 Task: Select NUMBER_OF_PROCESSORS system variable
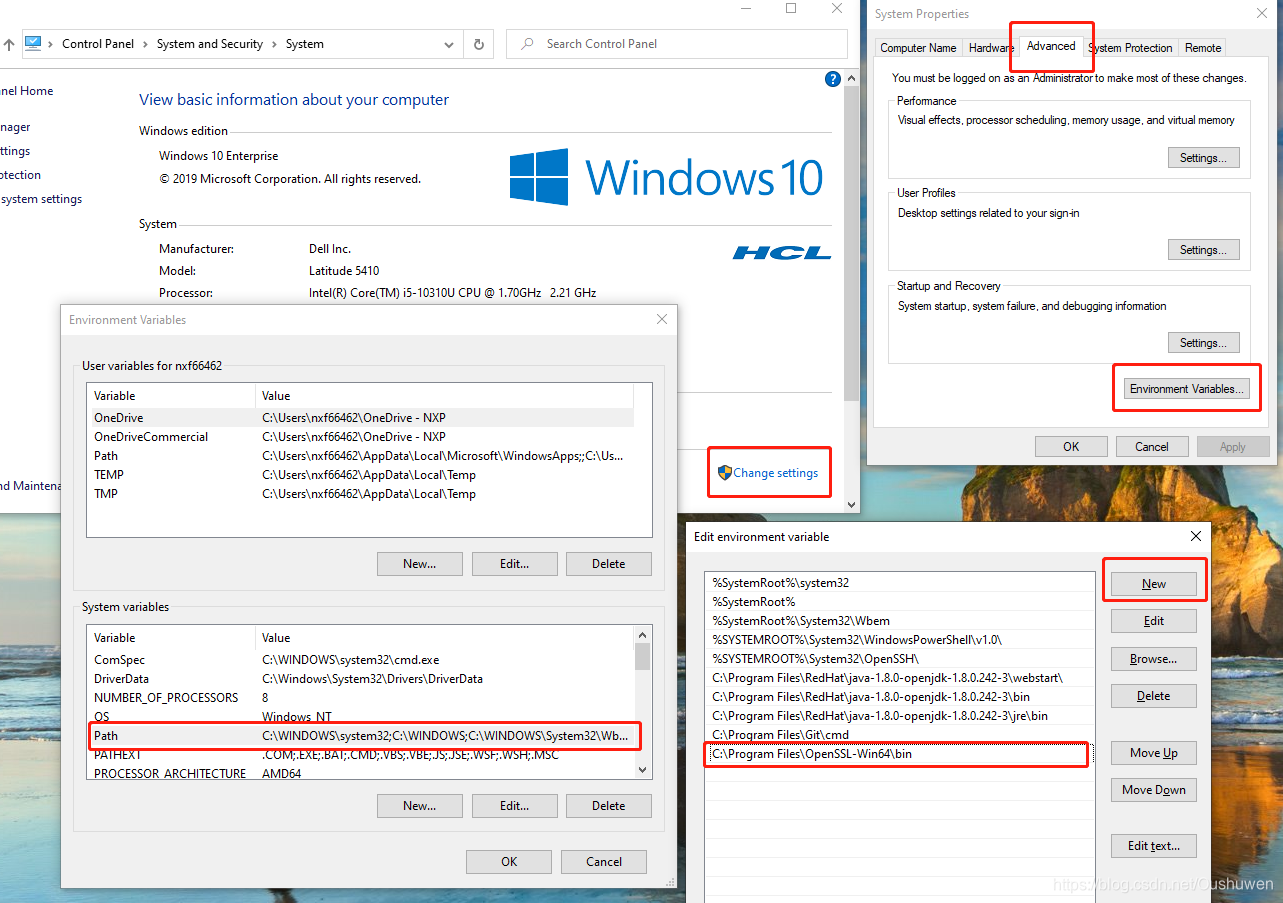(360, 698)
